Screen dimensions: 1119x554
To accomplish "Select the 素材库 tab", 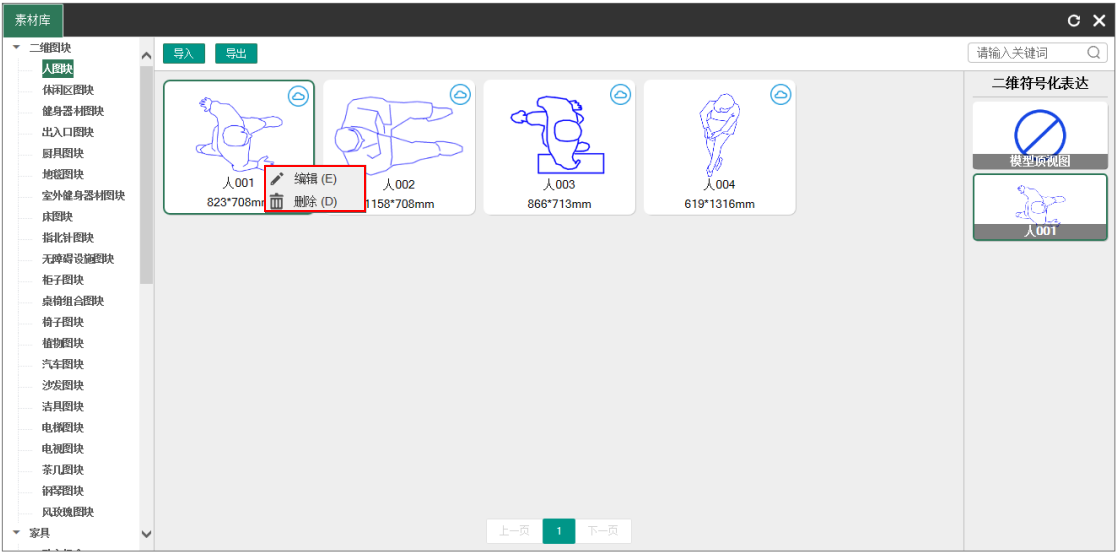I will (33, 20).
